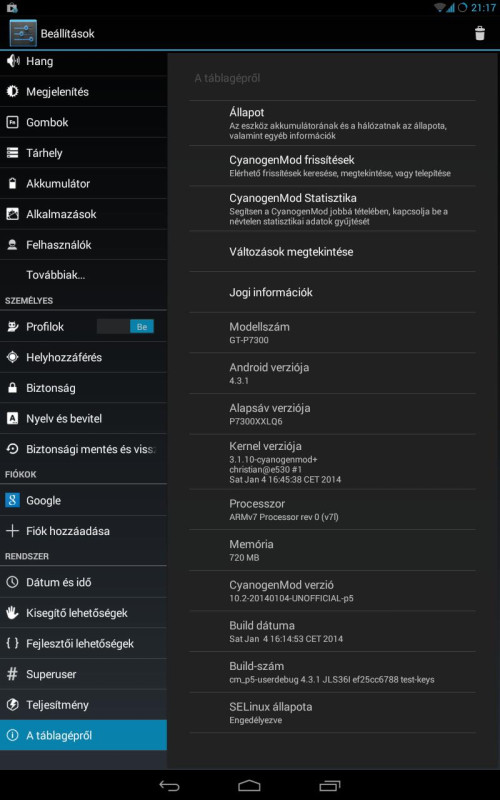Toggle the Profilok switch showing Be
Screen dimensions: 500x800
pos(126,327)
